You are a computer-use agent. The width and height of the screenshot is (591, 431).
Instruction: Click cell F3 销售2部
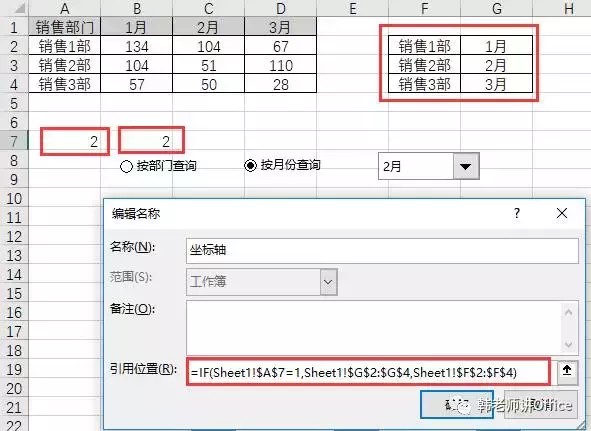click(x=424, y=65)
